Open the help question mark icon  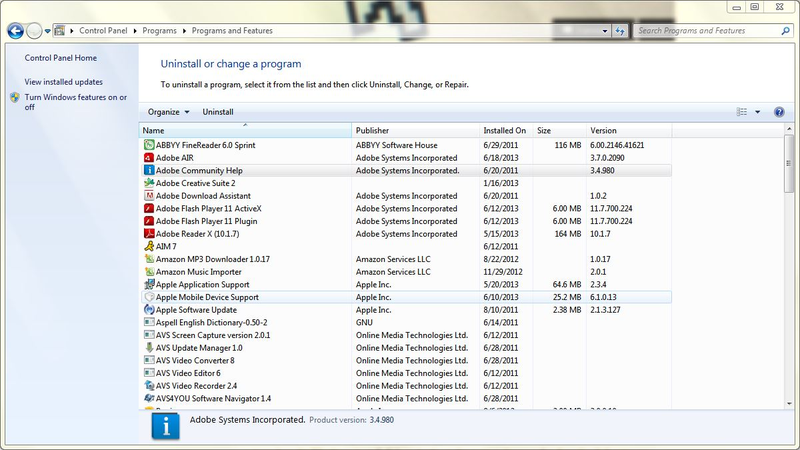(x=779, y=112)
